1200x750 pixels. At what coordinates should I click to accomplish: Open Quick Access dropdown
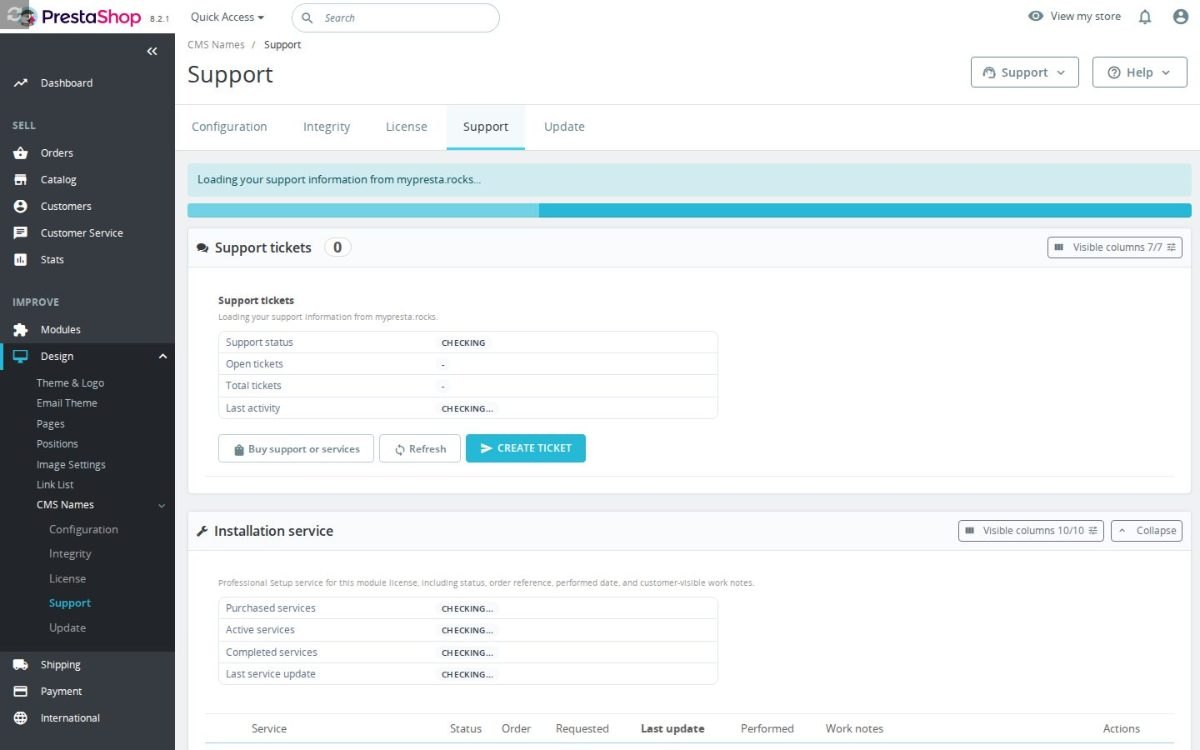[228, 17]
